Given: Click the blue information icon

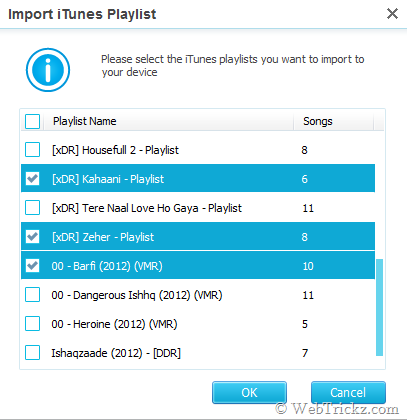Looking at the screenshot, I should (x=48, y=70).
